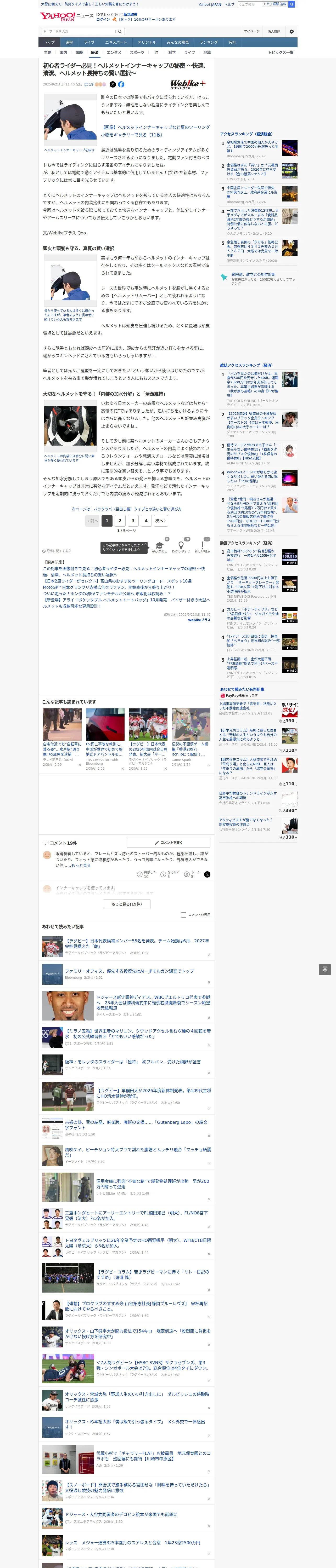The image size is (336, 1568).
Task: Open the みんなの意見 navigation tab
Action: click(178, 43)
